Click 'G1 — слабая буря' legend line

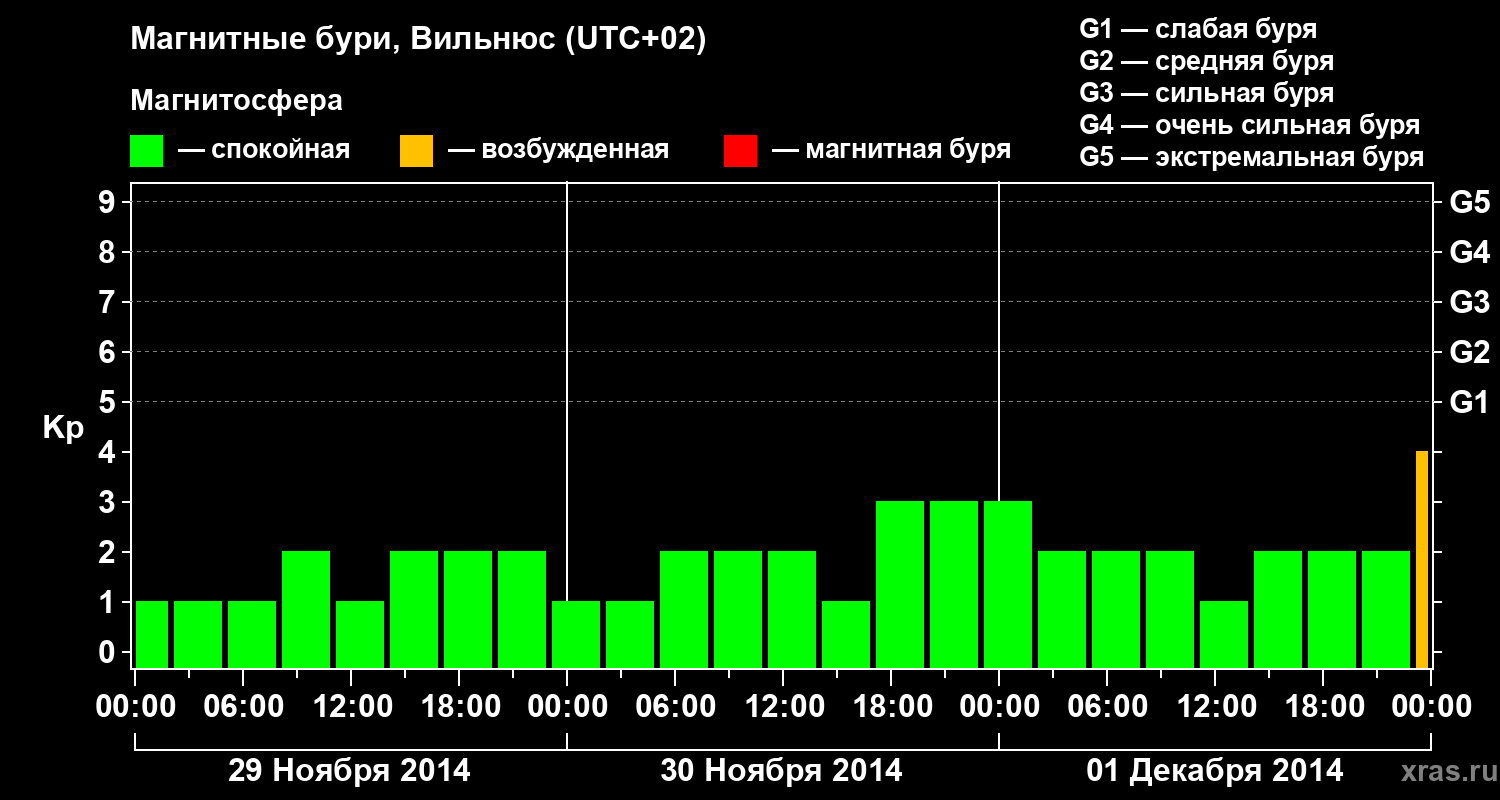(x=1198, y=29)
